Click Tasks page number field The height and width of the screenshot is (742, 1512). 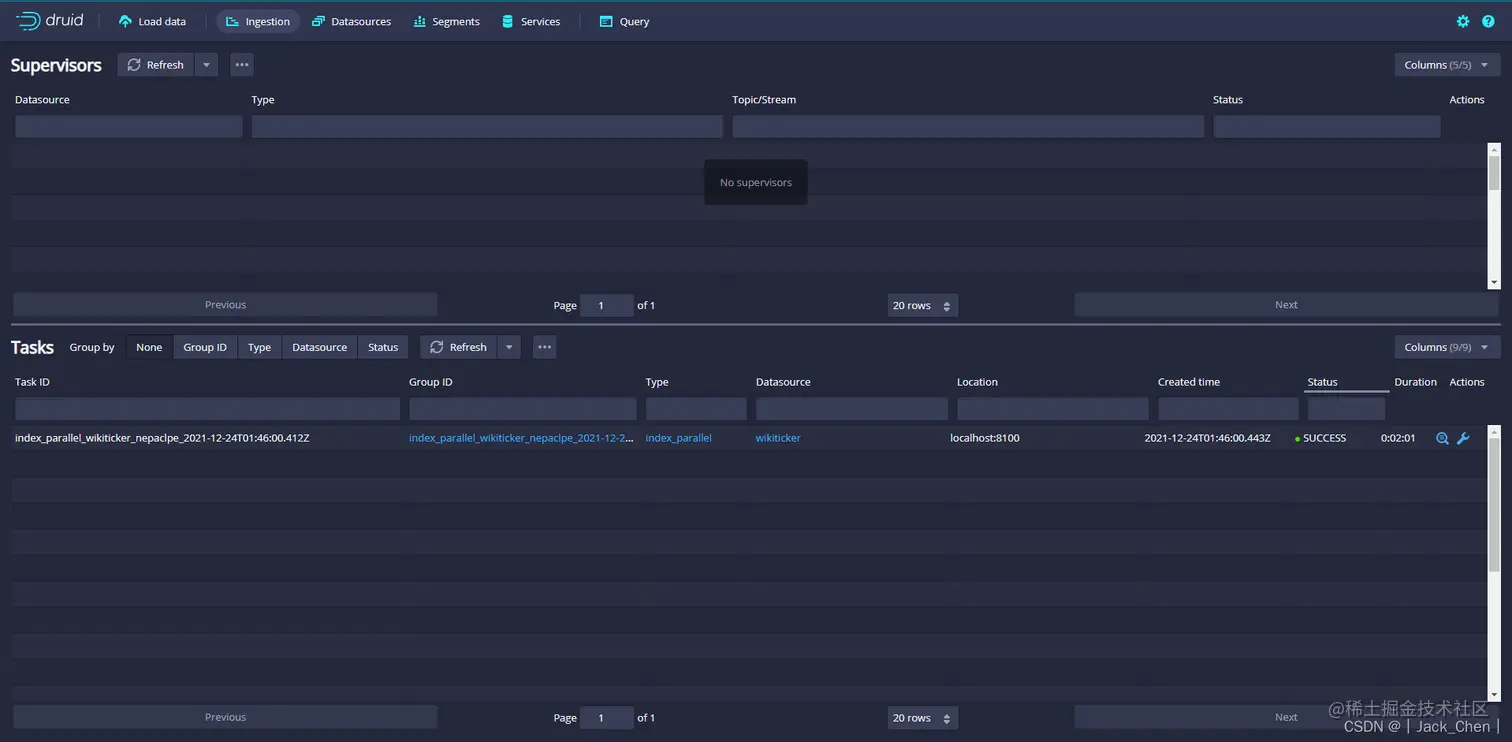coord(607,717)
